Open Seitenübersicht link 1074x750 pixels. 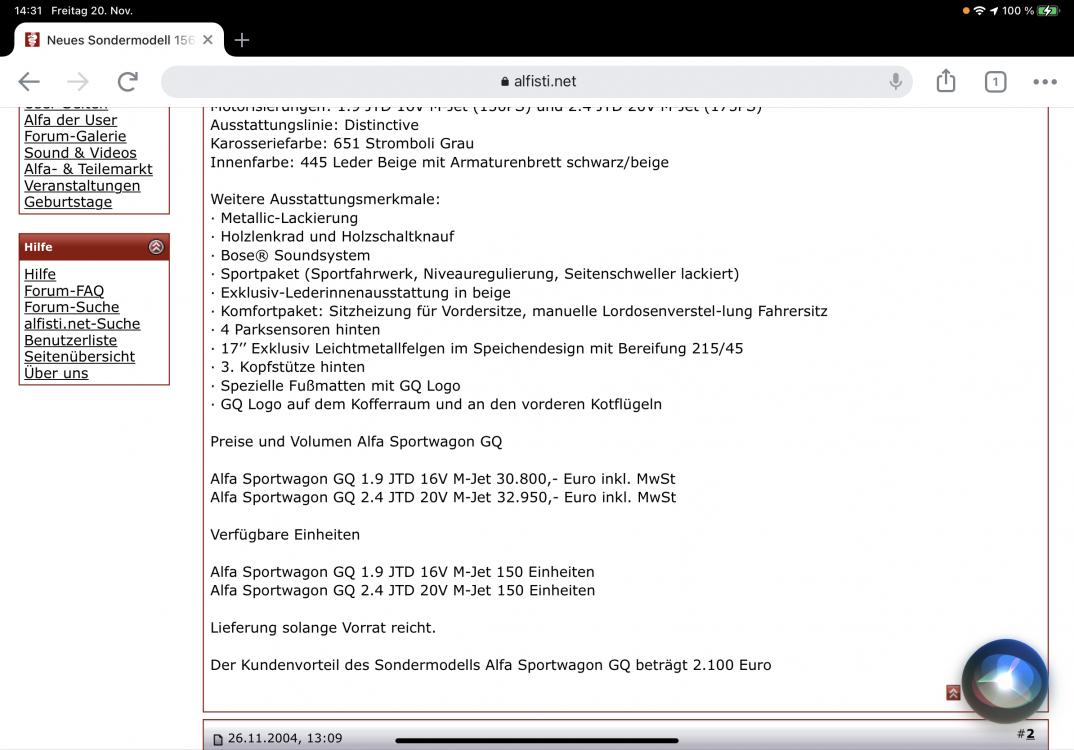79,357
